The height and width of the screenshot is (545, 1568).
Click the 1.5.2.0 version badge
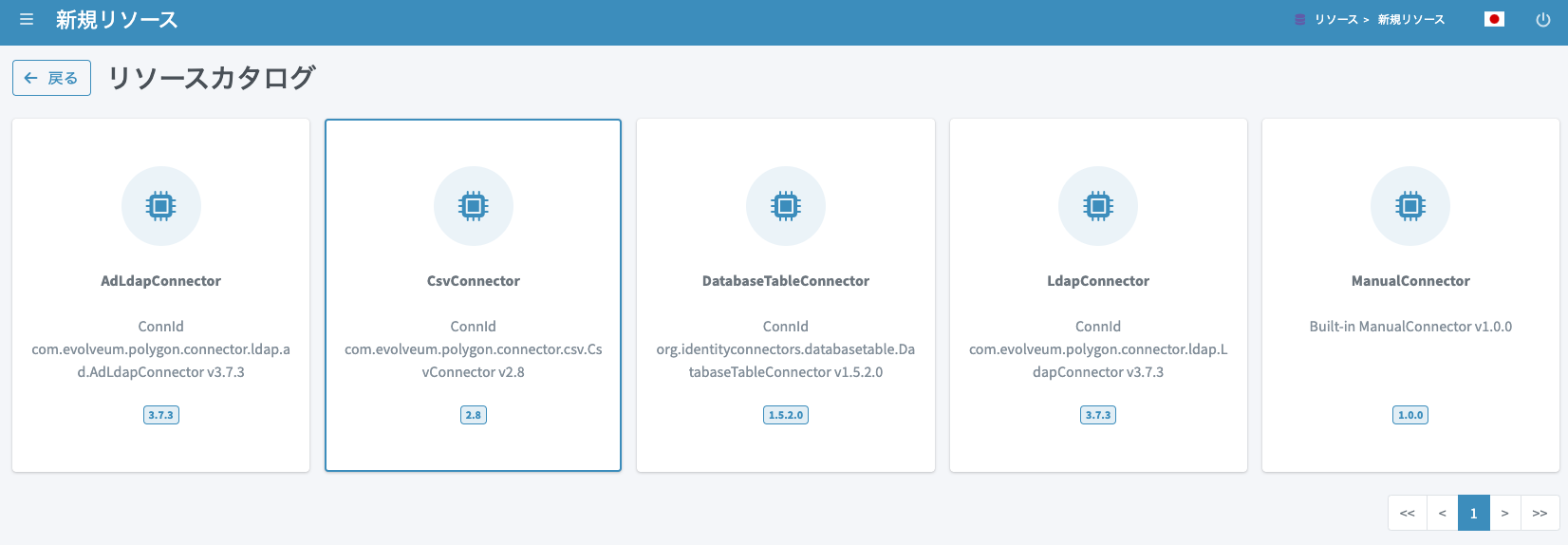pyautogui.click(x=786, y=415)
